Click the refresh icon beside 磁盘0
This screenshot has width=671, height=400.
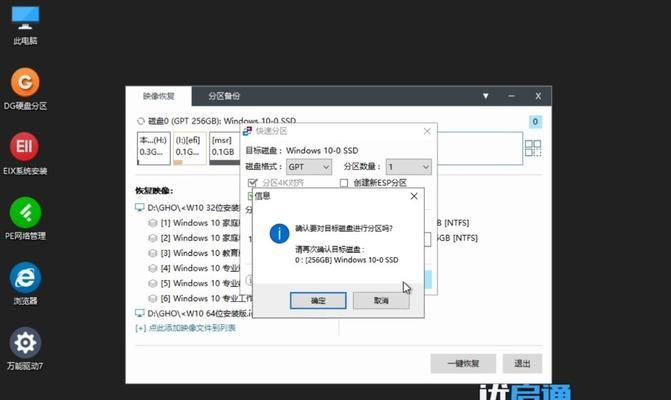140,121
